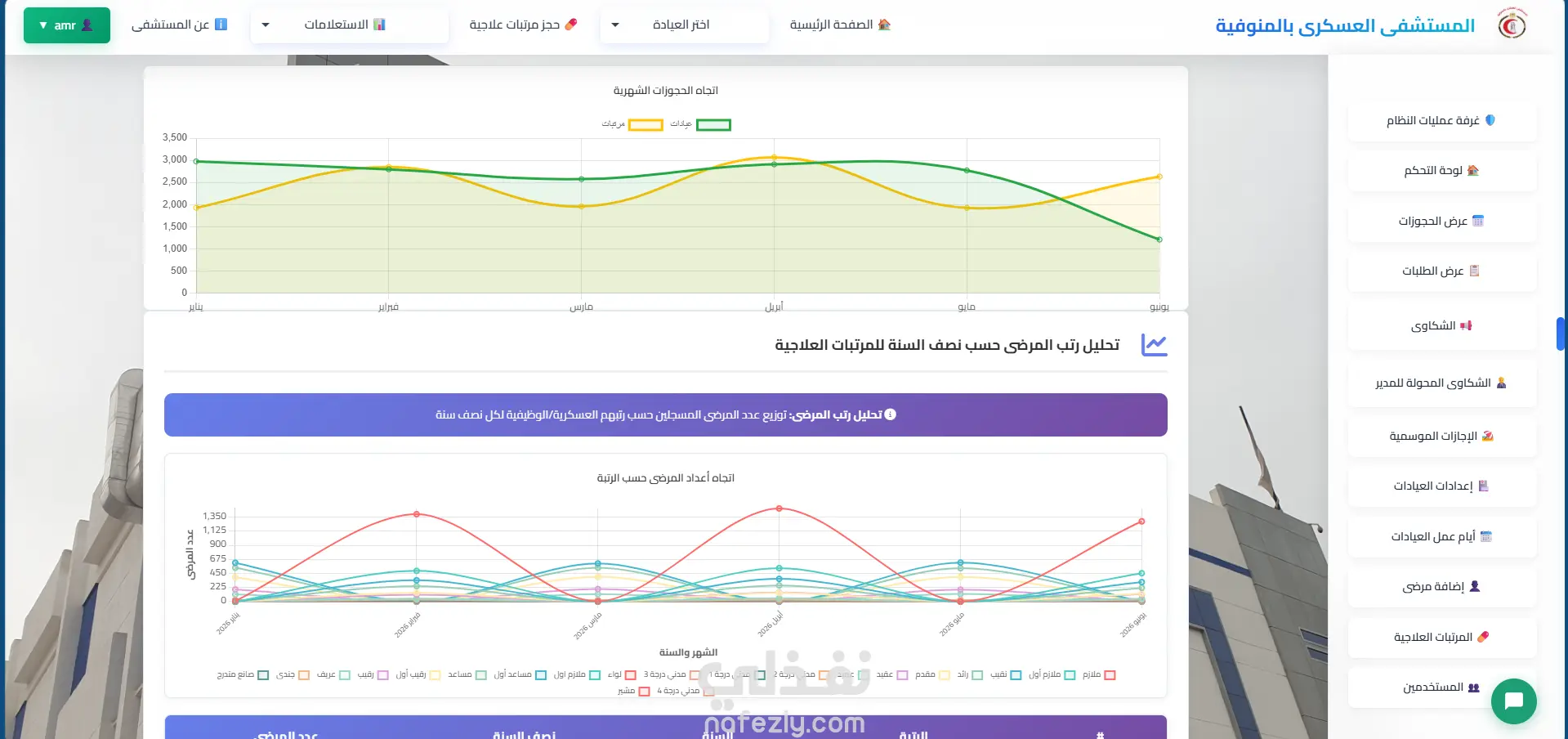
Task: Open عرض الحجوزات calendar item
Action: click(1442, 222)
